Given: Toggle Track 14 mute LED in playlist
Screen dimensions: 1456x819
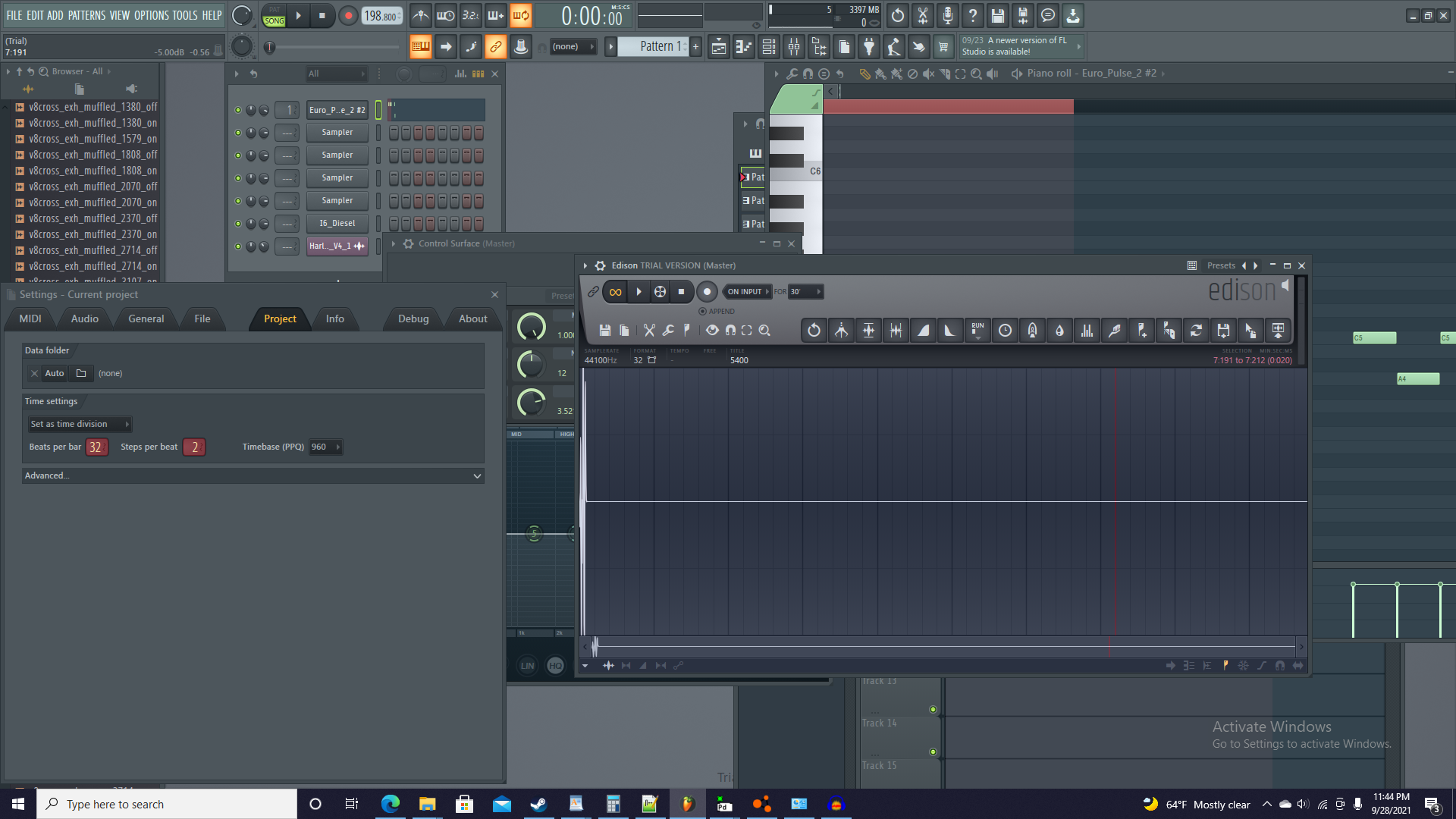Looking at the screenshot, I should (933, 752).
